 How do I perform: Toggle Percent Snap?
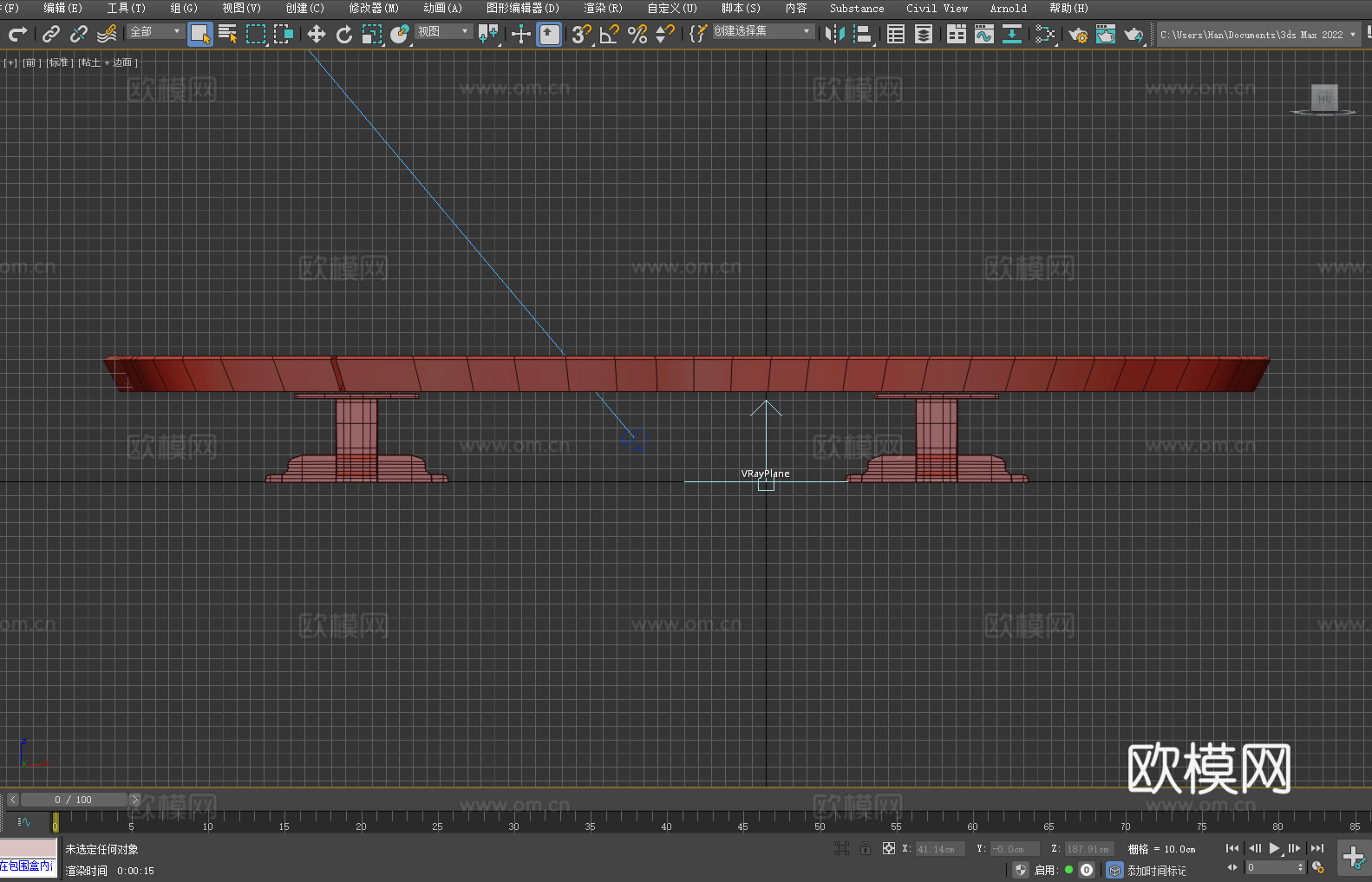click(637, 34)
